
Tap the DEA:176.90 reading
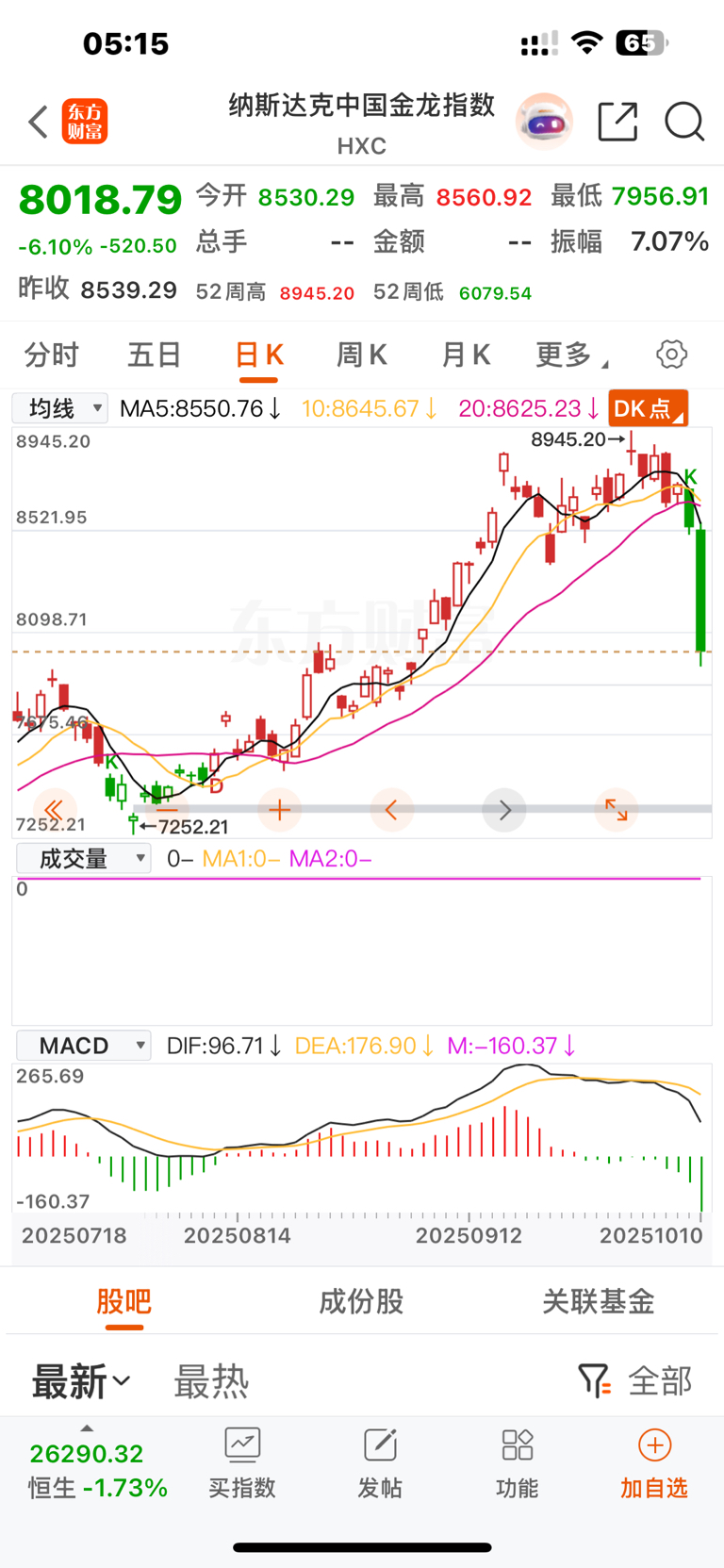tap(364, 1046)
